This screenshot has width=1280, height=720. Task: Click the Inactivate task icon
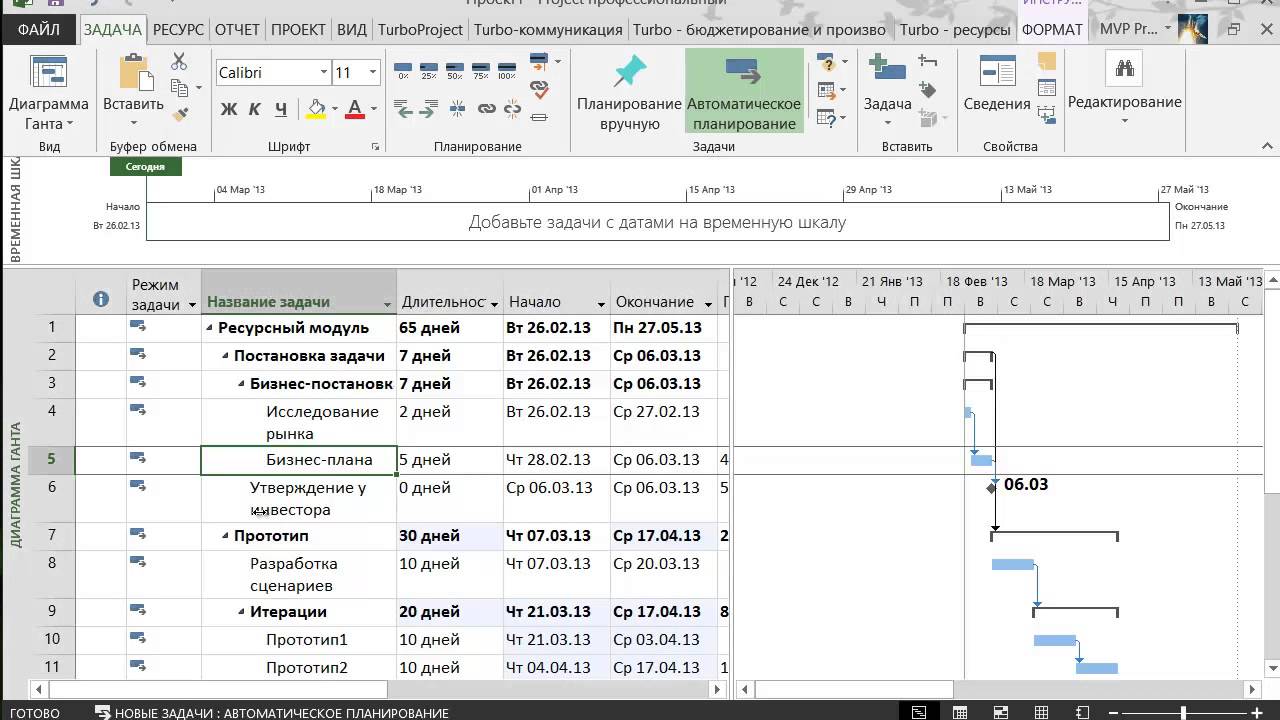click(x=540, y=117)
